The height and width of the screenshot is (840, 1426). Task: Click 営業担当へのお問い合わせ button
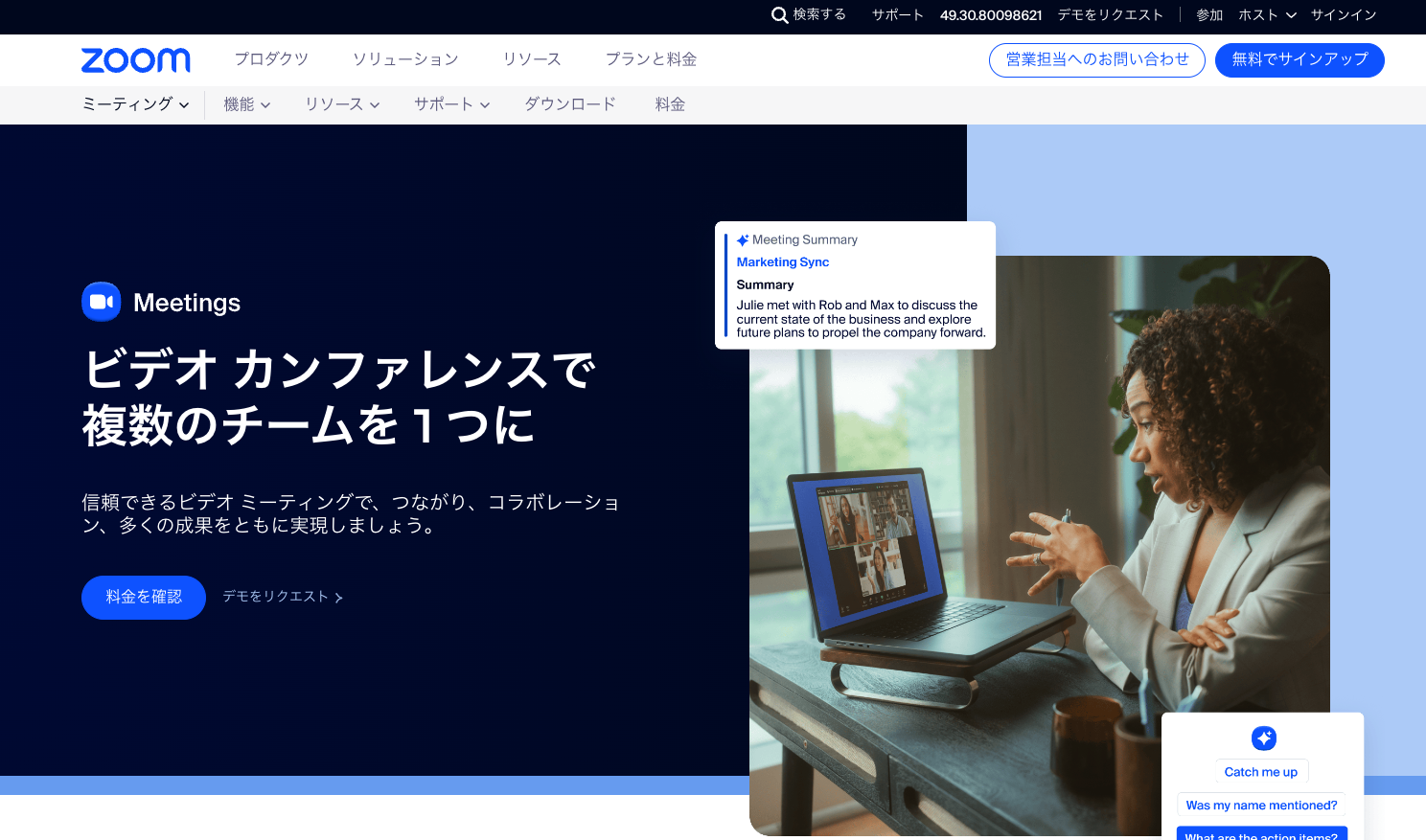(x=1096, y=59)
